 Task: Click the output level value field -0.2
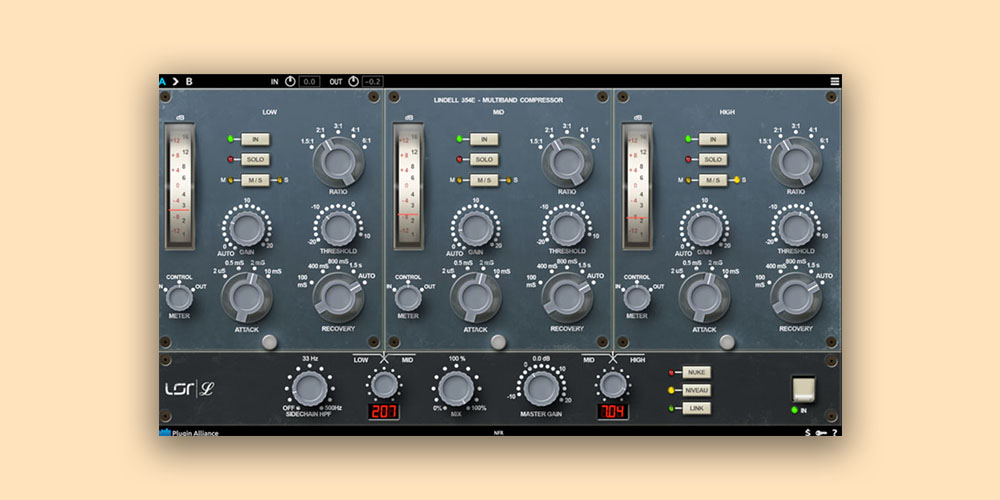pyautogui.click(x=373, y=82)
